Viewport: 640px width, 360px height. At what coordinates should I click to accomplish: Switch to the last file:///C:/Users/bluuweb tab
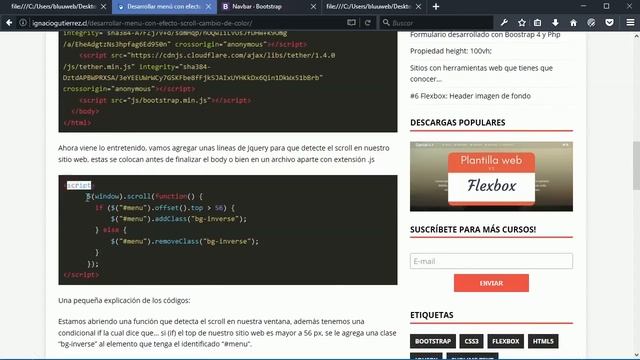(x=374, y=7)
